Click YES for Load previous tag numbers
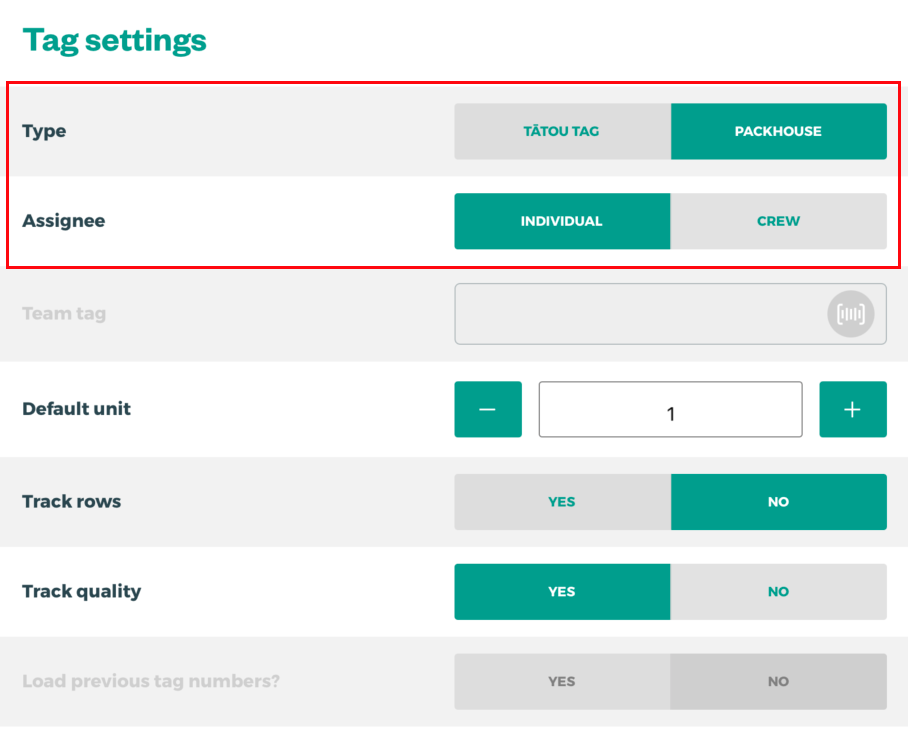Screen dimensions: 908x754 [562, 681]
